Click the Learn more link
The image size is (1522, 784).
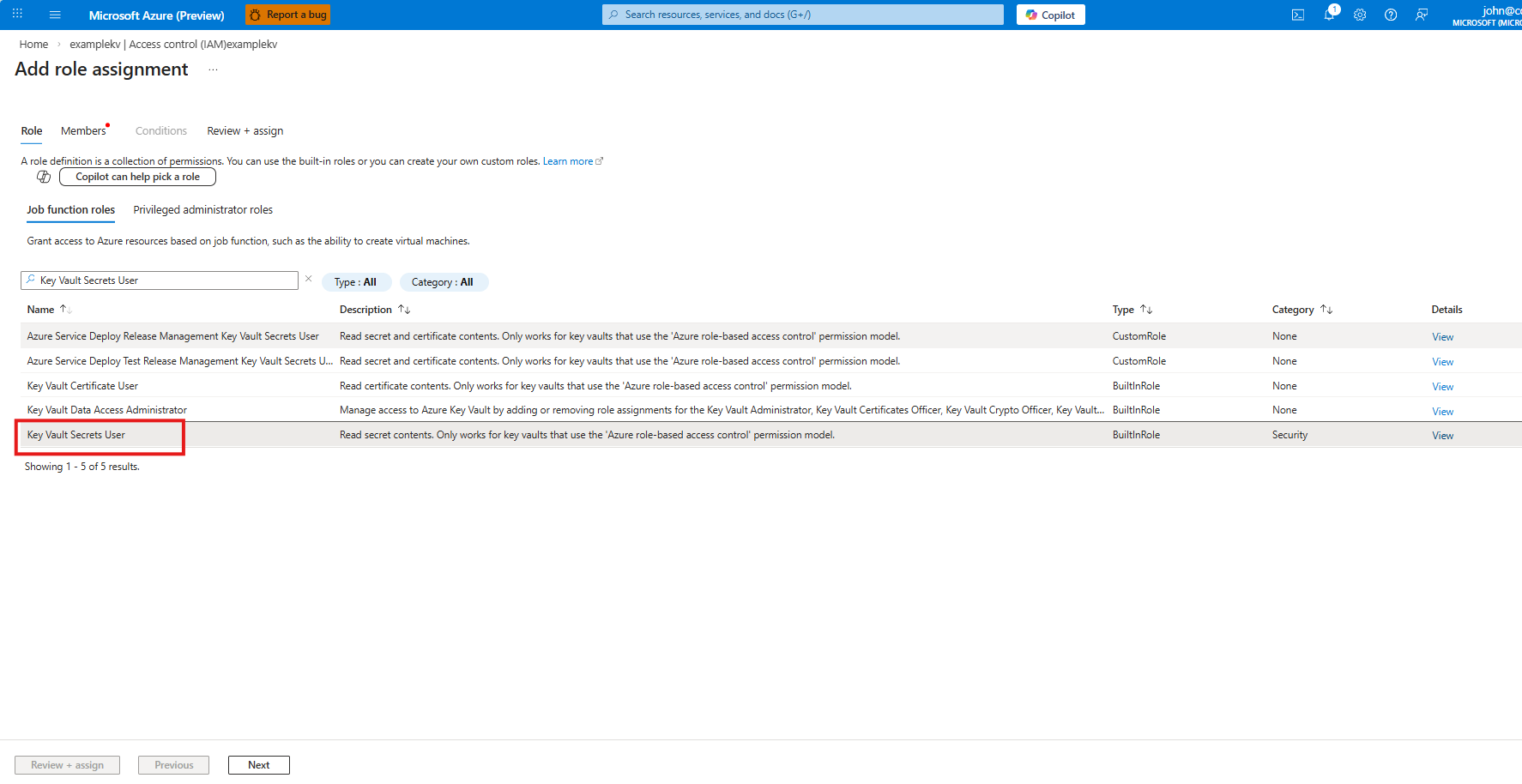[568, 161]
